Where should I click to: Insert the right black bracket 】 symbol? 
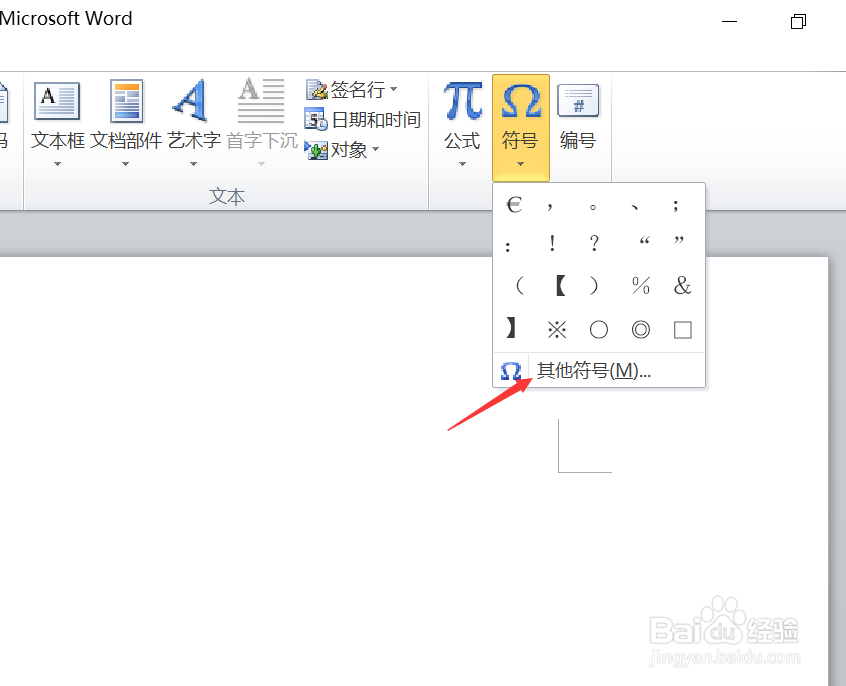coord(511,329)
